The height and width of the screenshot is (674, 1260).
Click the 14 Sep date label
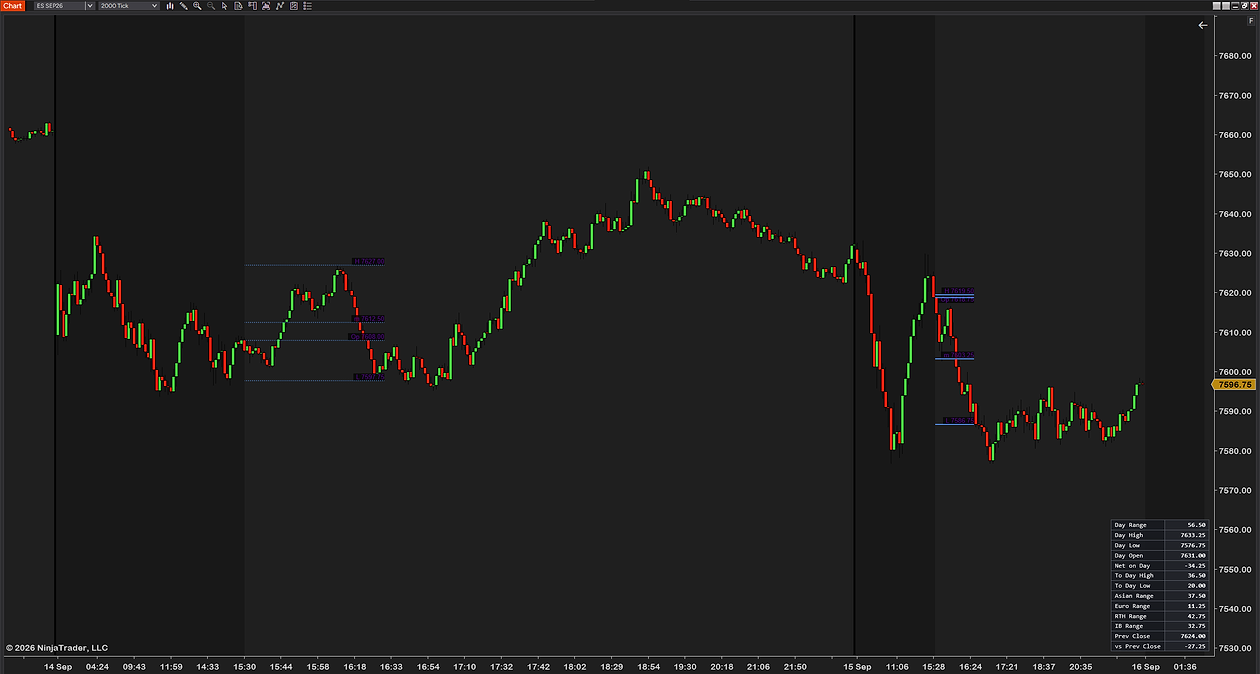(58, 666)
